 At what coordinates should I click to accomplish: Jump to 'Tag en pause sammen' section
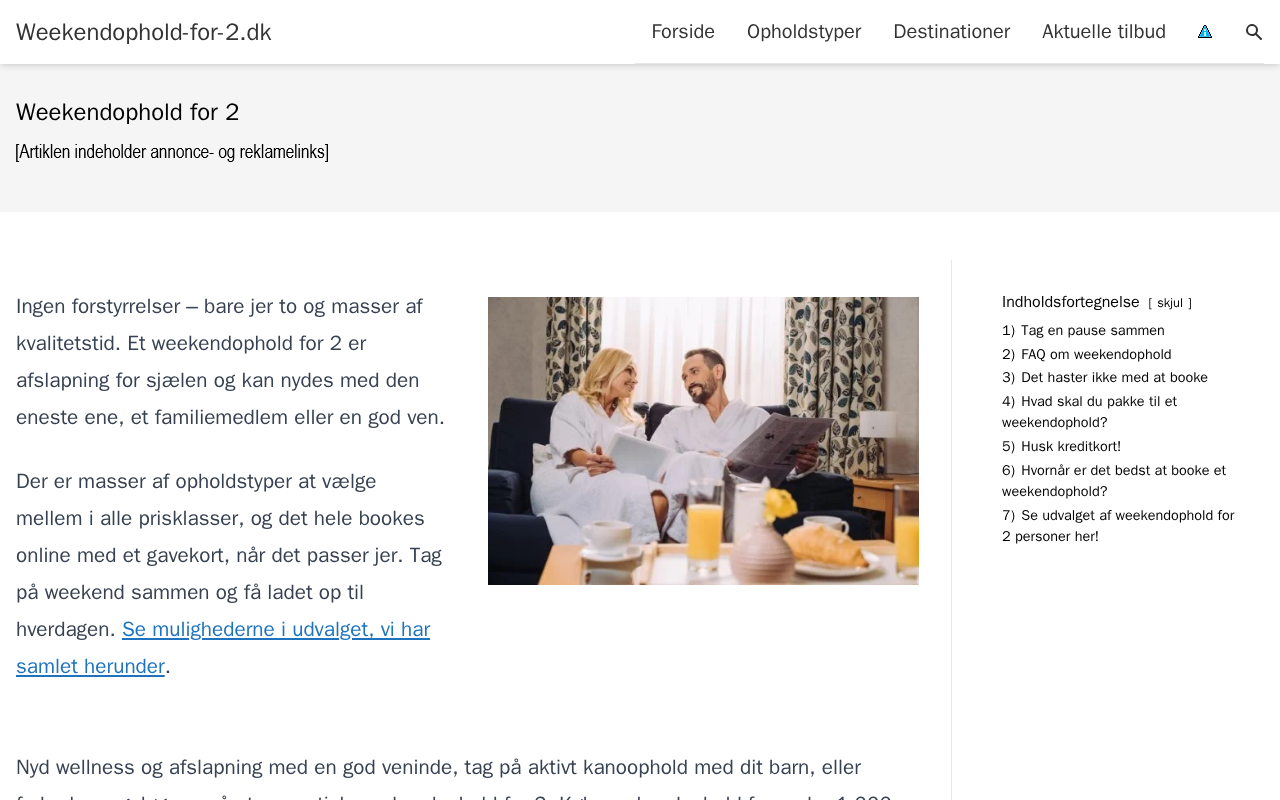point(1083,331)
